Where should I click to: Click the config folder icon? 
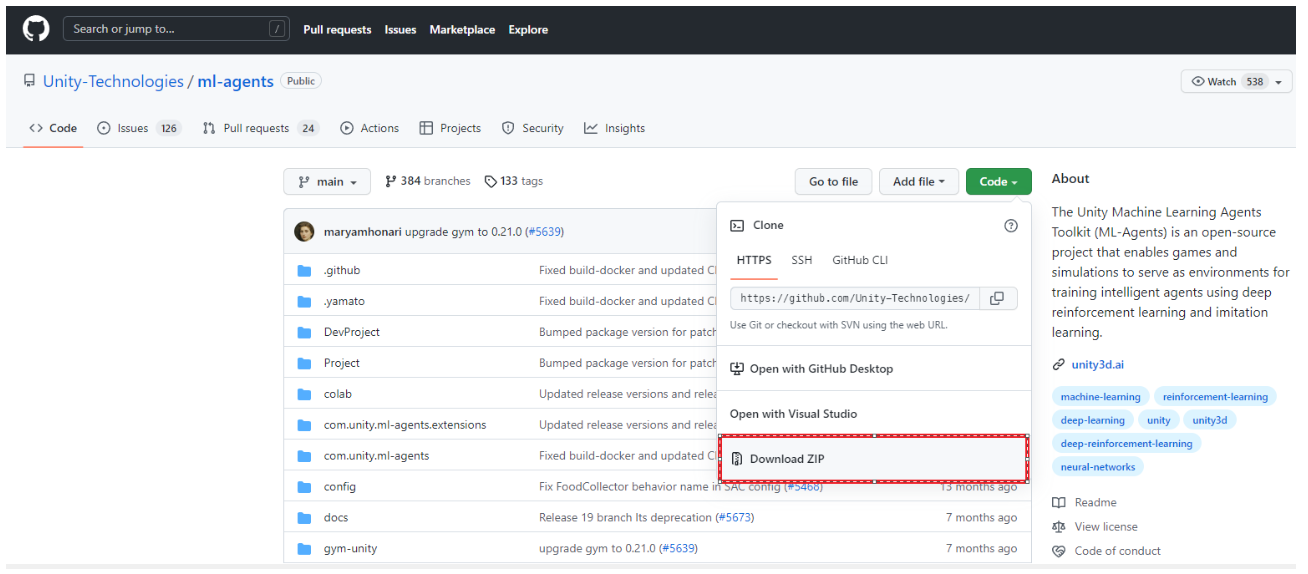304,487
